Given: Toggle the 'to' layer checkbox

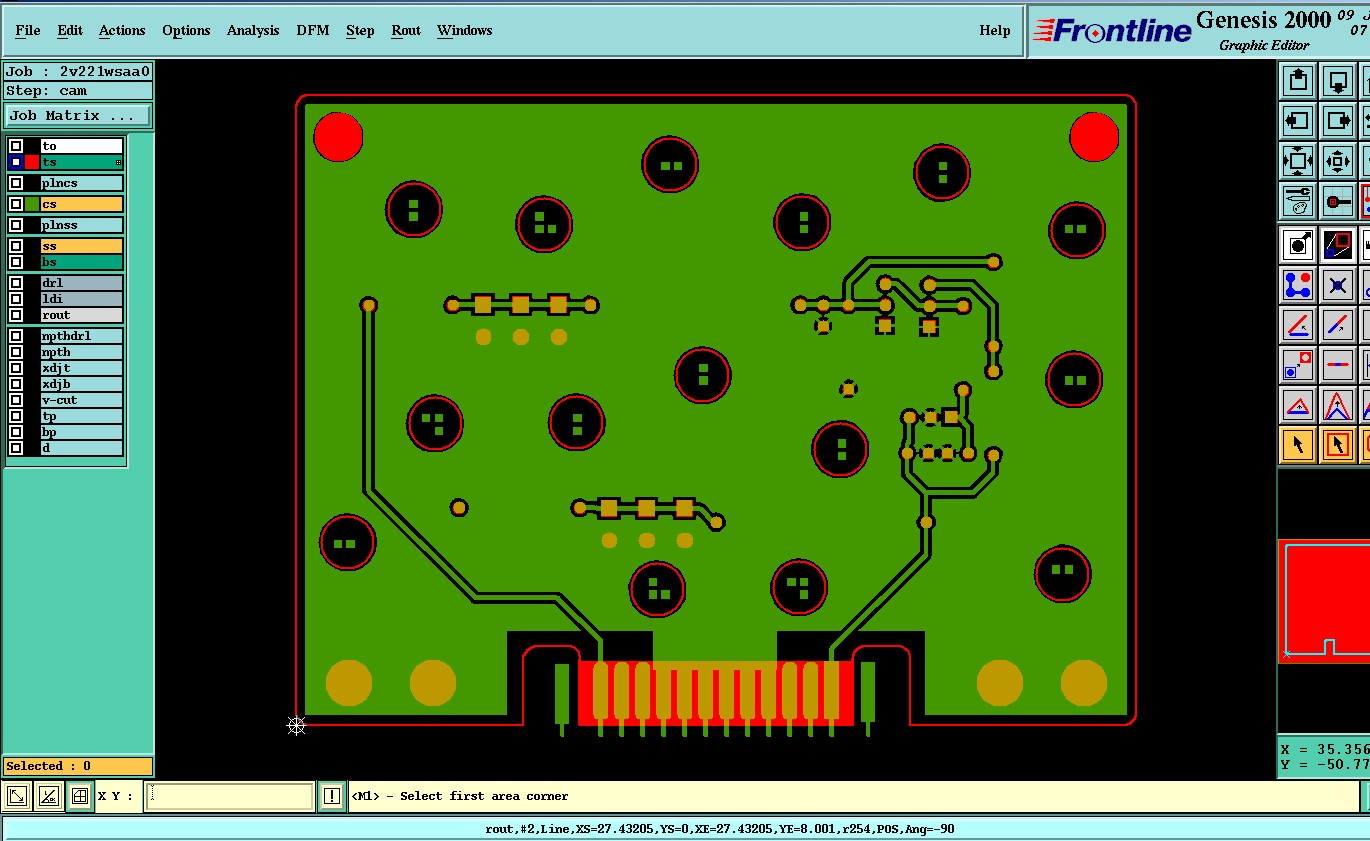Looking at the screenshot, I should pos(16,146).
